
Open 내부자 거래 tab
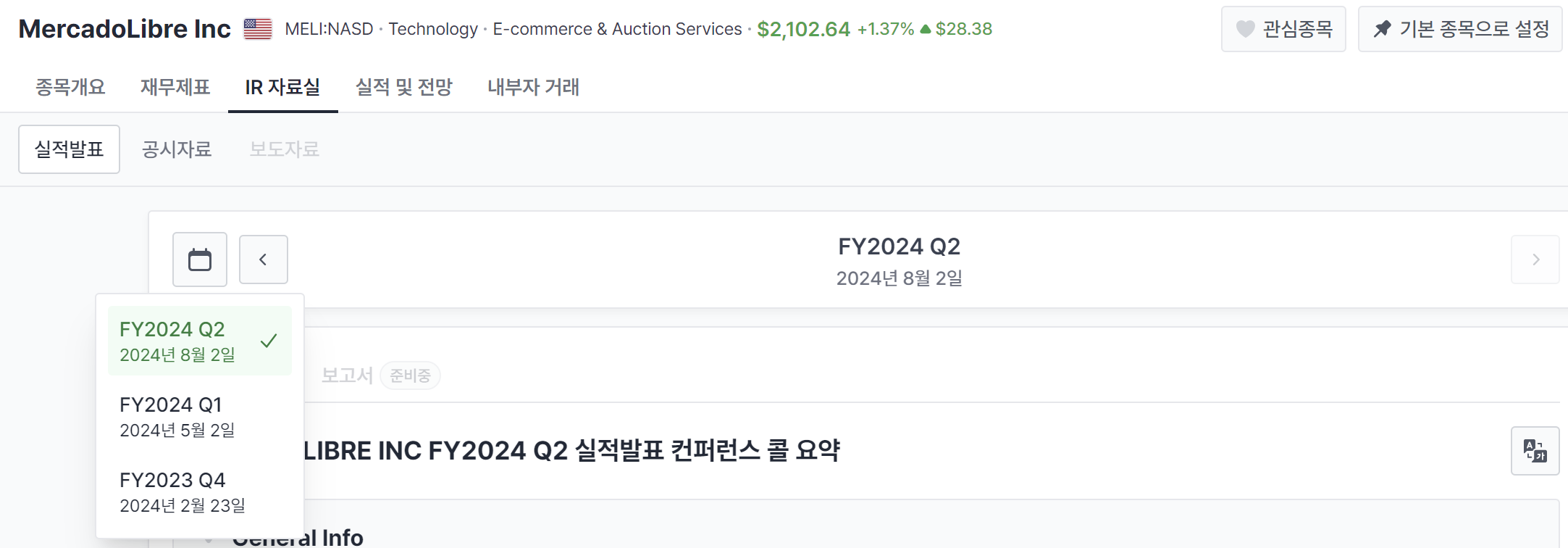point(533,87)
